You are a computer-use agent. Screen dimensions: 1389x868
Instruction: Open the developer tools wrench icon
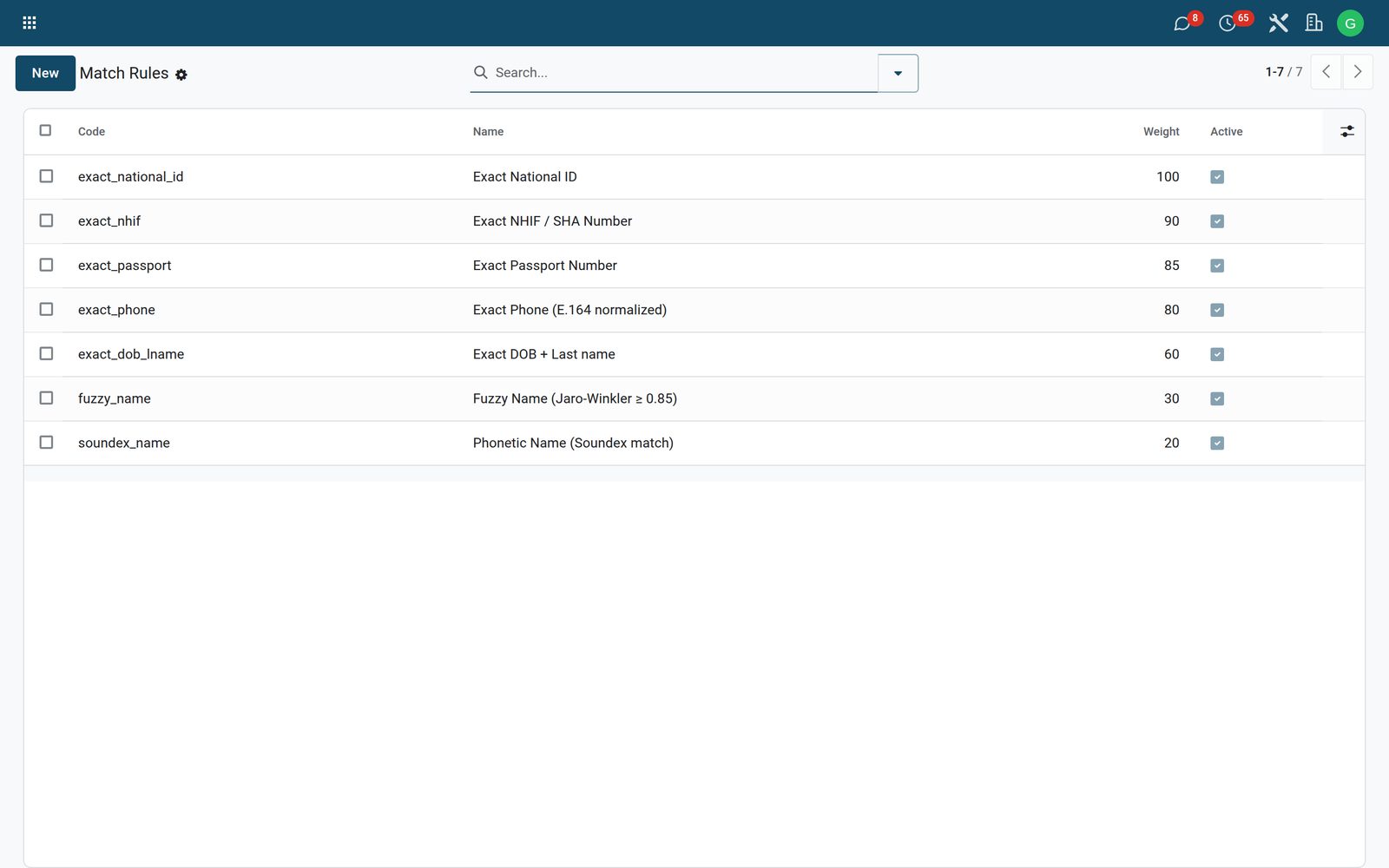tap(1278, 23)
